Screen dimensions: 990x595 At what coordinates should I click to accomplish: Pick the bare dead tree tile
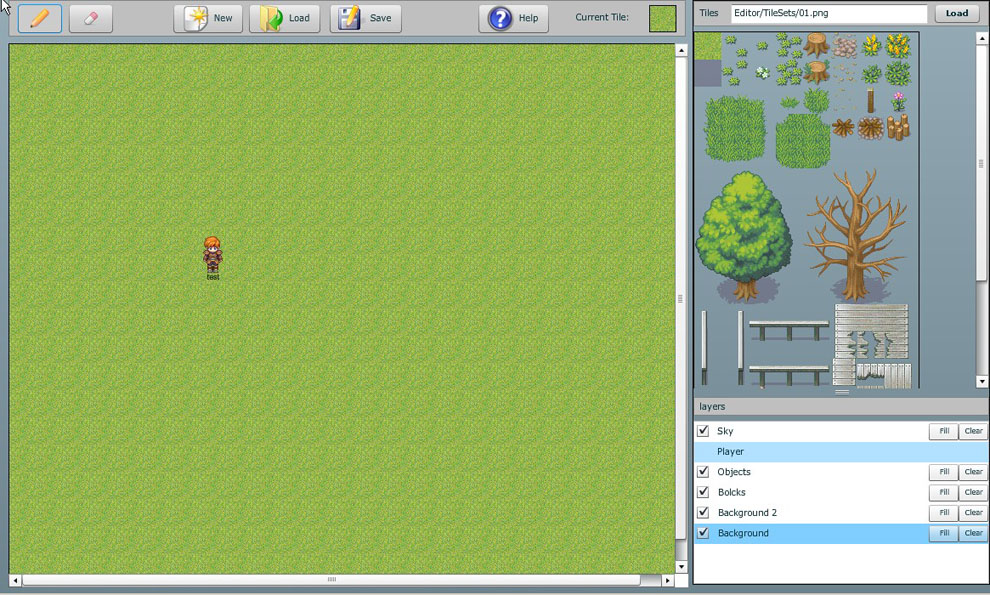coord(856,236)
